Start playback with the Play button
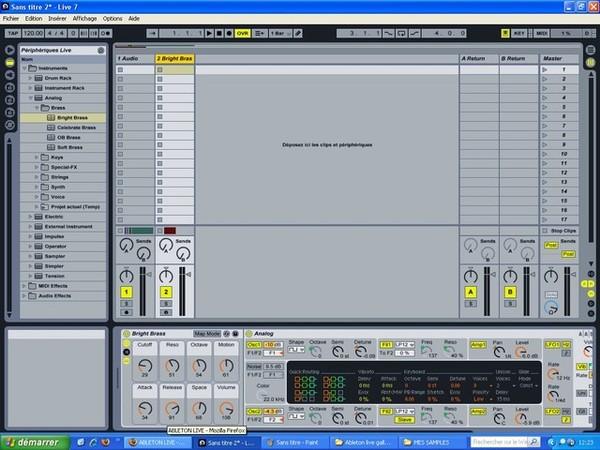Screen dimensions: 600x450 [209, 33]
